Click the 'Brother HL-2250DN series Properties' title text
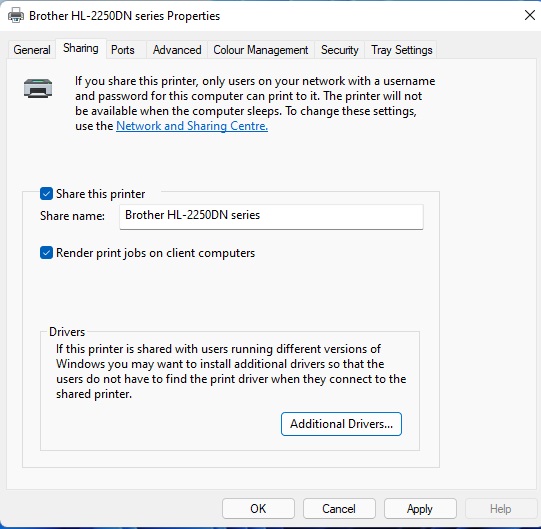Image resolution: width=541 pixels, height=529 pixels. [x=125, y=16]
